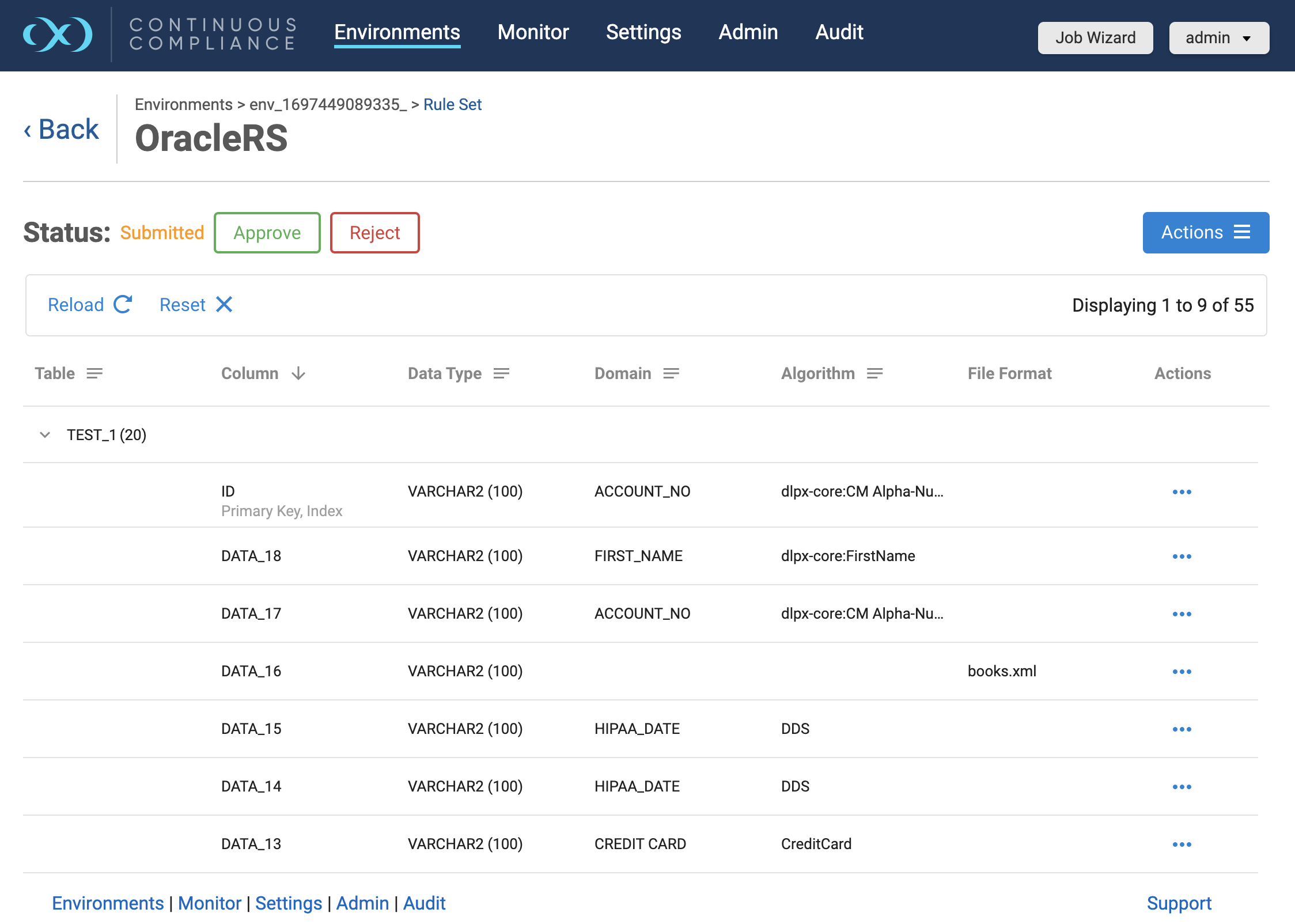Click the Reject button
The image size is (1295, 924).
(x=374, y=233)
